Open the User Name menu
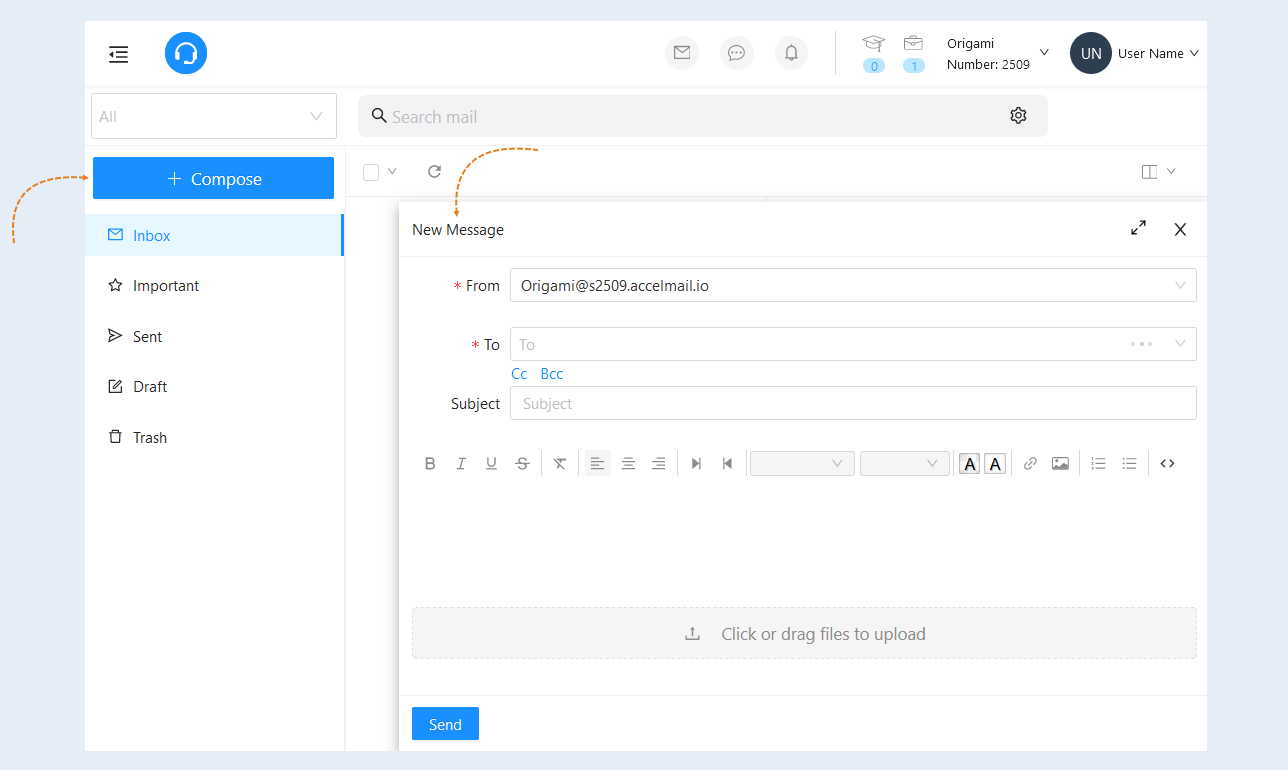 (x=1158, y=54)
